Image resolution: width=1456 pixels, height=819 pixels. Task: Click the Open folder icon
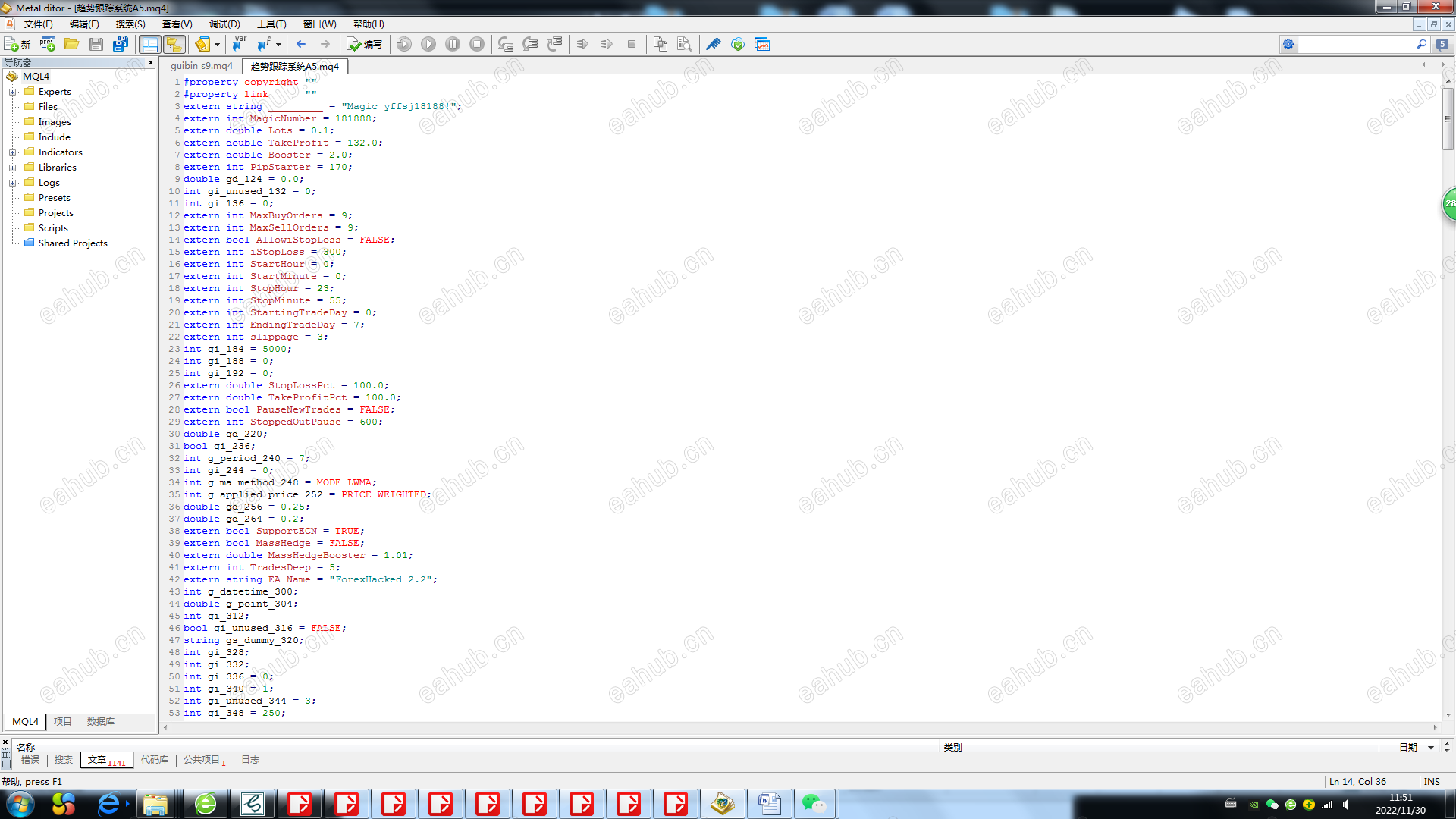pos(72,44)
